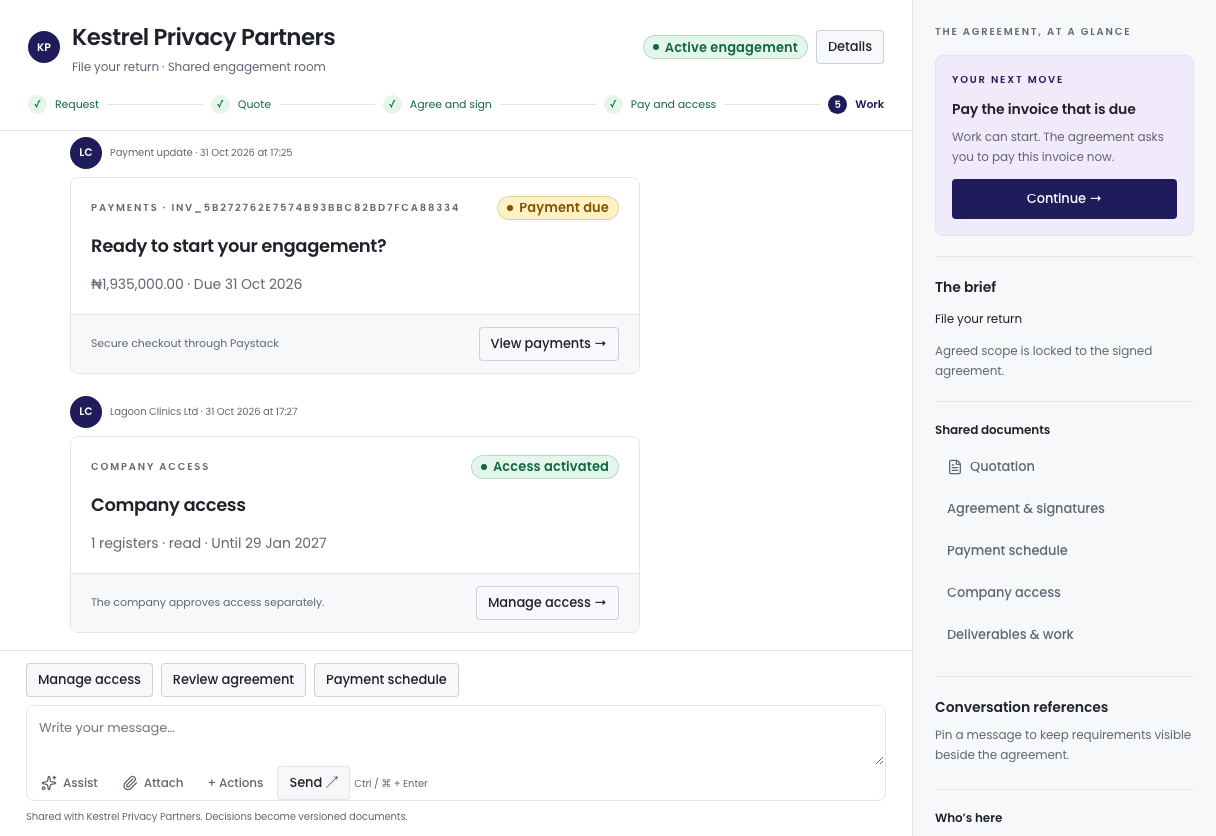
Task: Focus the Write your message text box
Action: point(456,737)
